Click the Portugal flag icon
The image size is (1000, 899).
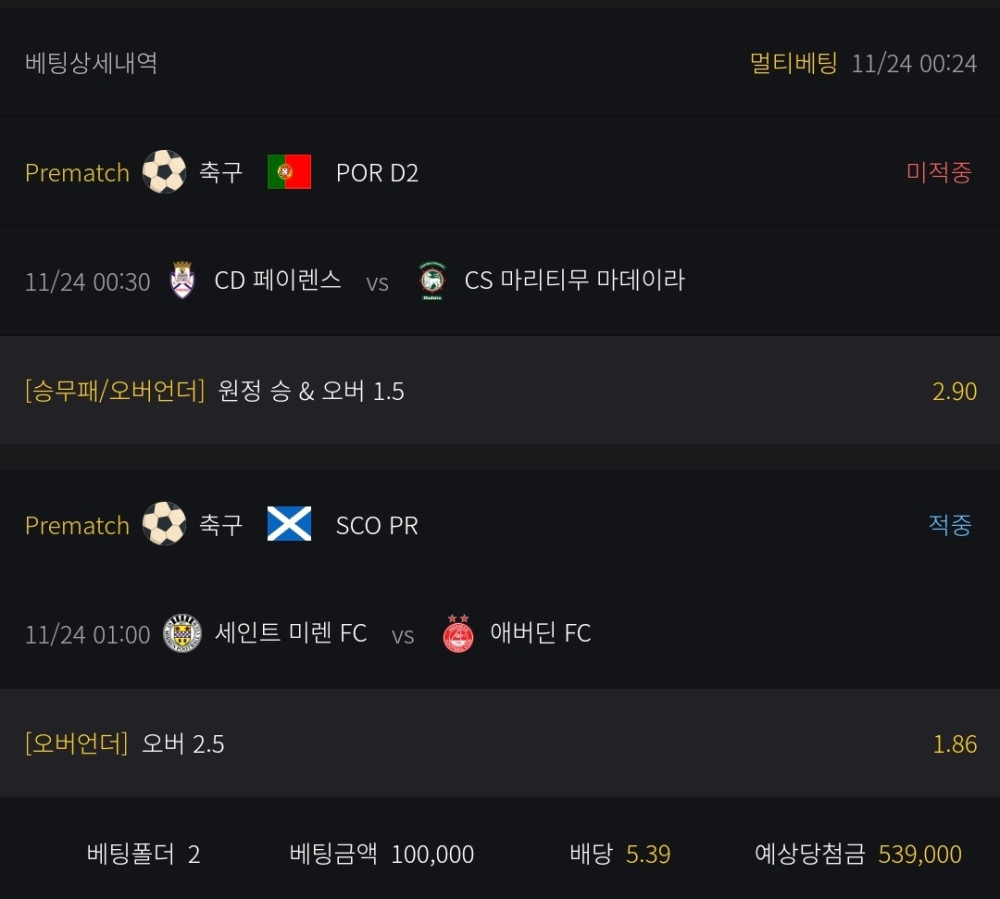pyautogui.click(x=289, y=172)
